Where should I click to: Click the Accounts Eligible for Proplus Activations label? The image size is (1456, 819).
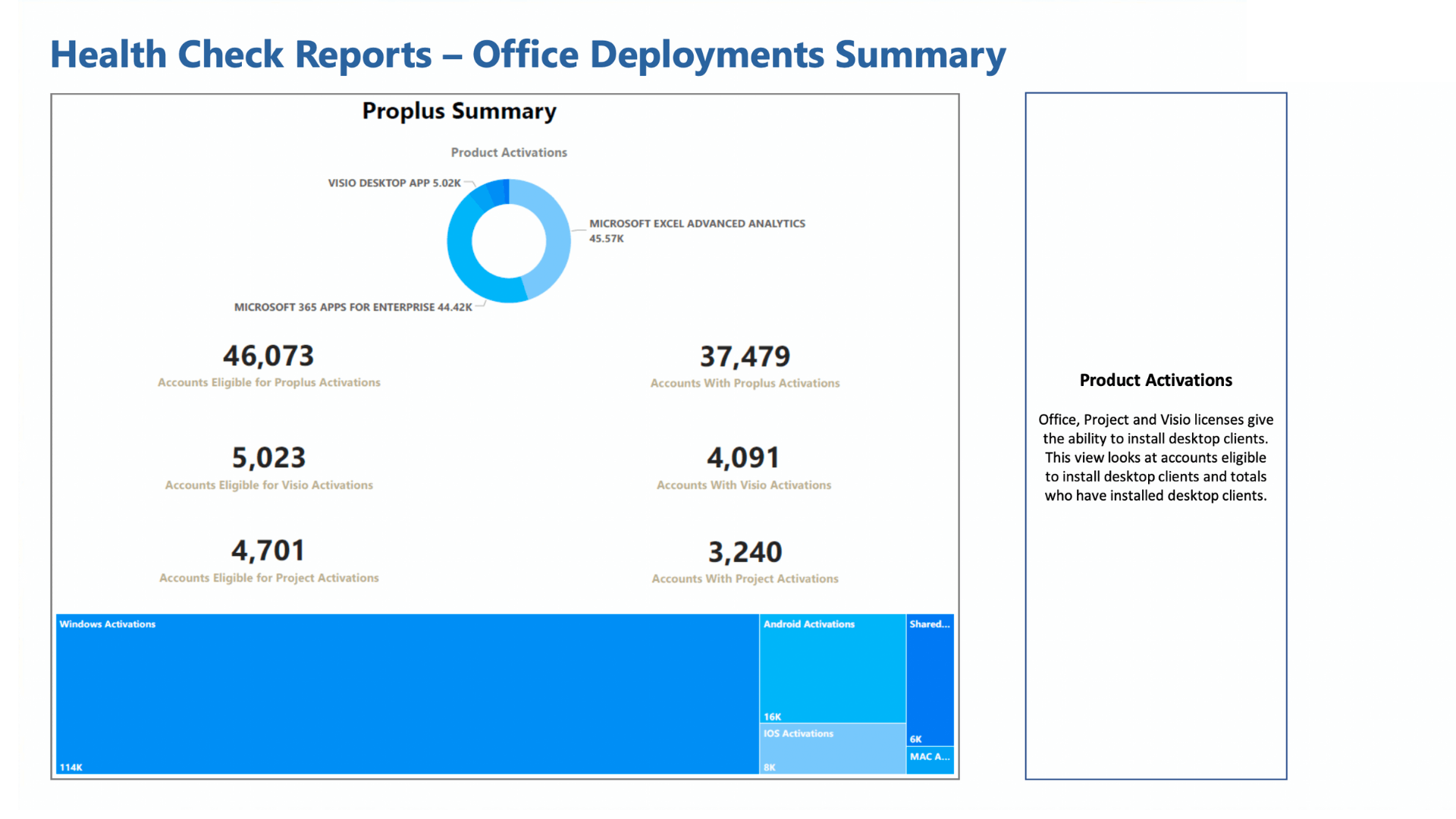click(x=269, y=382)
